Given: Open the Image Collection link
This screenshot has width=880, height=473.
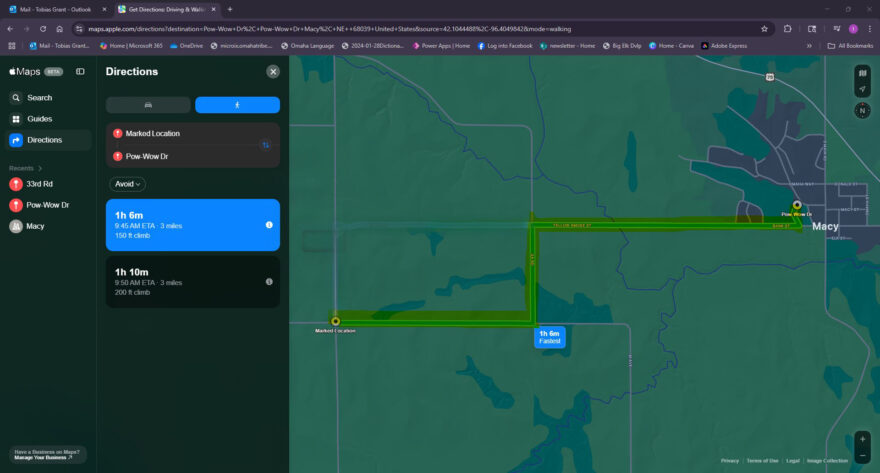Looking at the screenshot, I should (x=827, y=461).
